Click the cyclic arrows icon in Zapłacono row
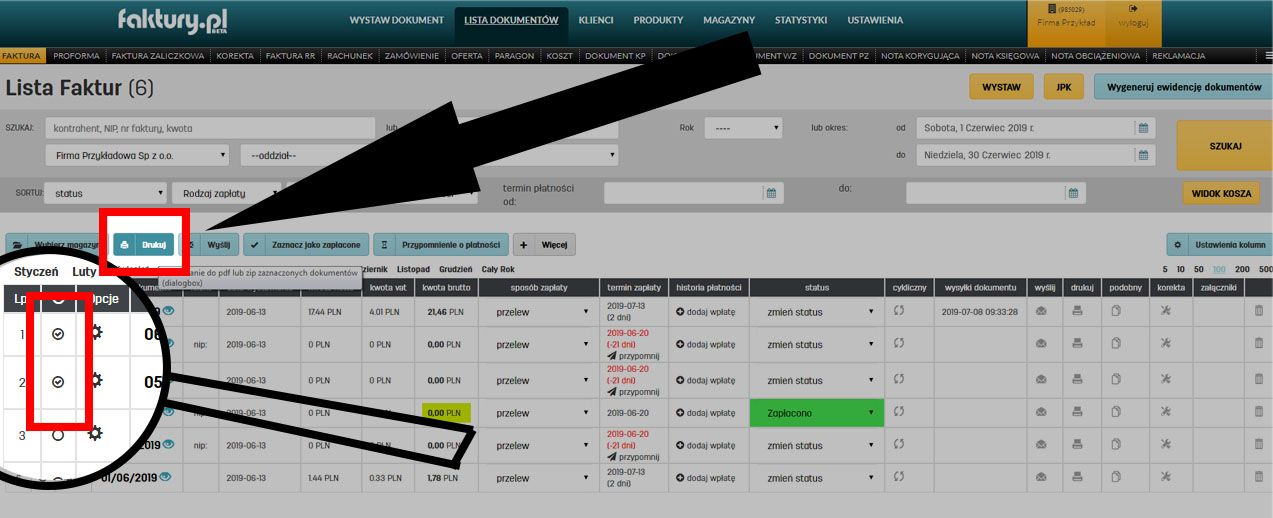The height and width of the screenshot is (518, 1273). 899,412
